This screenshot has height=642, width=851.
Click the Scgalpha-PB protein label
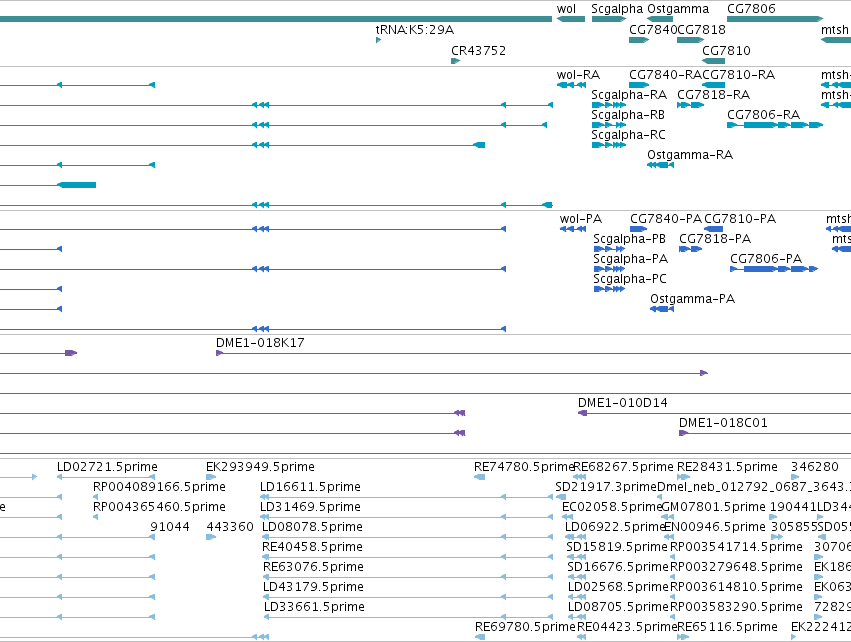[630, 239]
